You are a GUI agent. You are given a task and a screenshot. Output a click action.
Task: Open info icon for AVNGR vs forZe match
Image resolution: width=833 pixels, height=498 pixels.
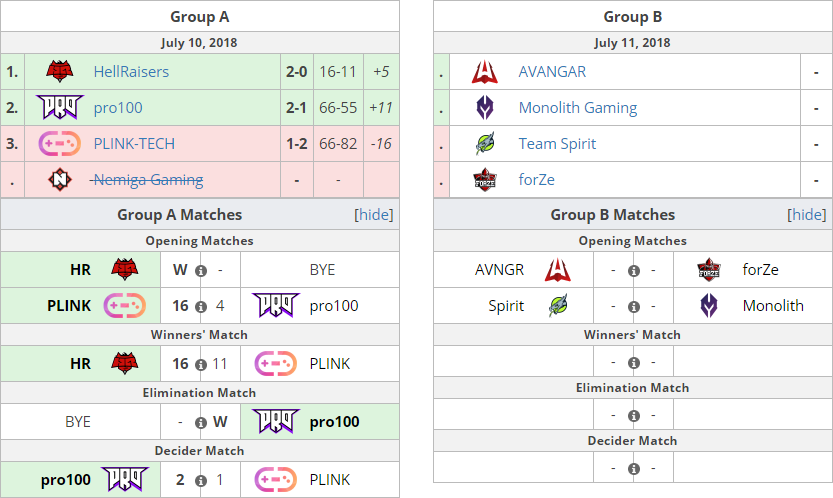tap(633, 271)
